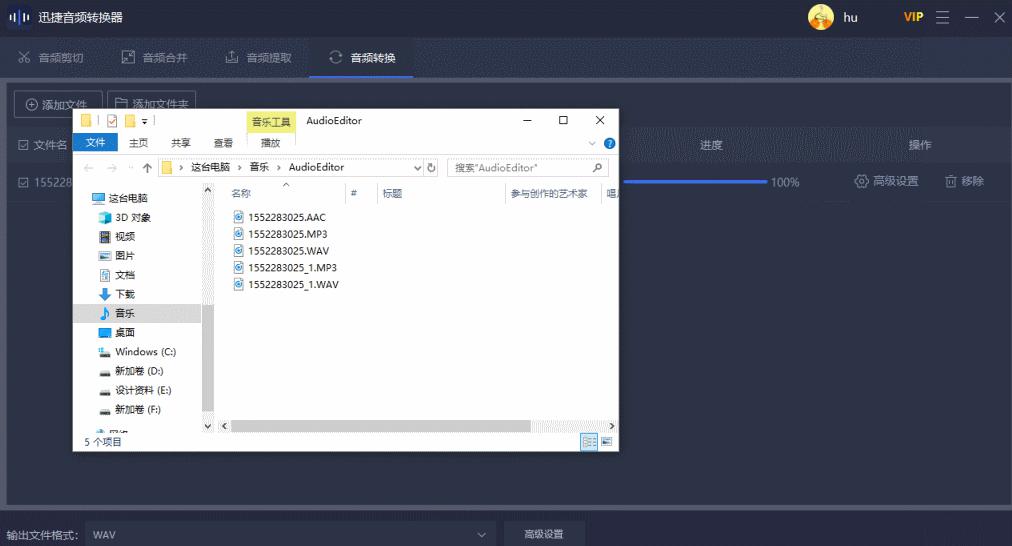The height and width of the screenshot is (546, 1012).
Task: Switch to the 音频提取 tab
Action: click(x=258, y=57)
